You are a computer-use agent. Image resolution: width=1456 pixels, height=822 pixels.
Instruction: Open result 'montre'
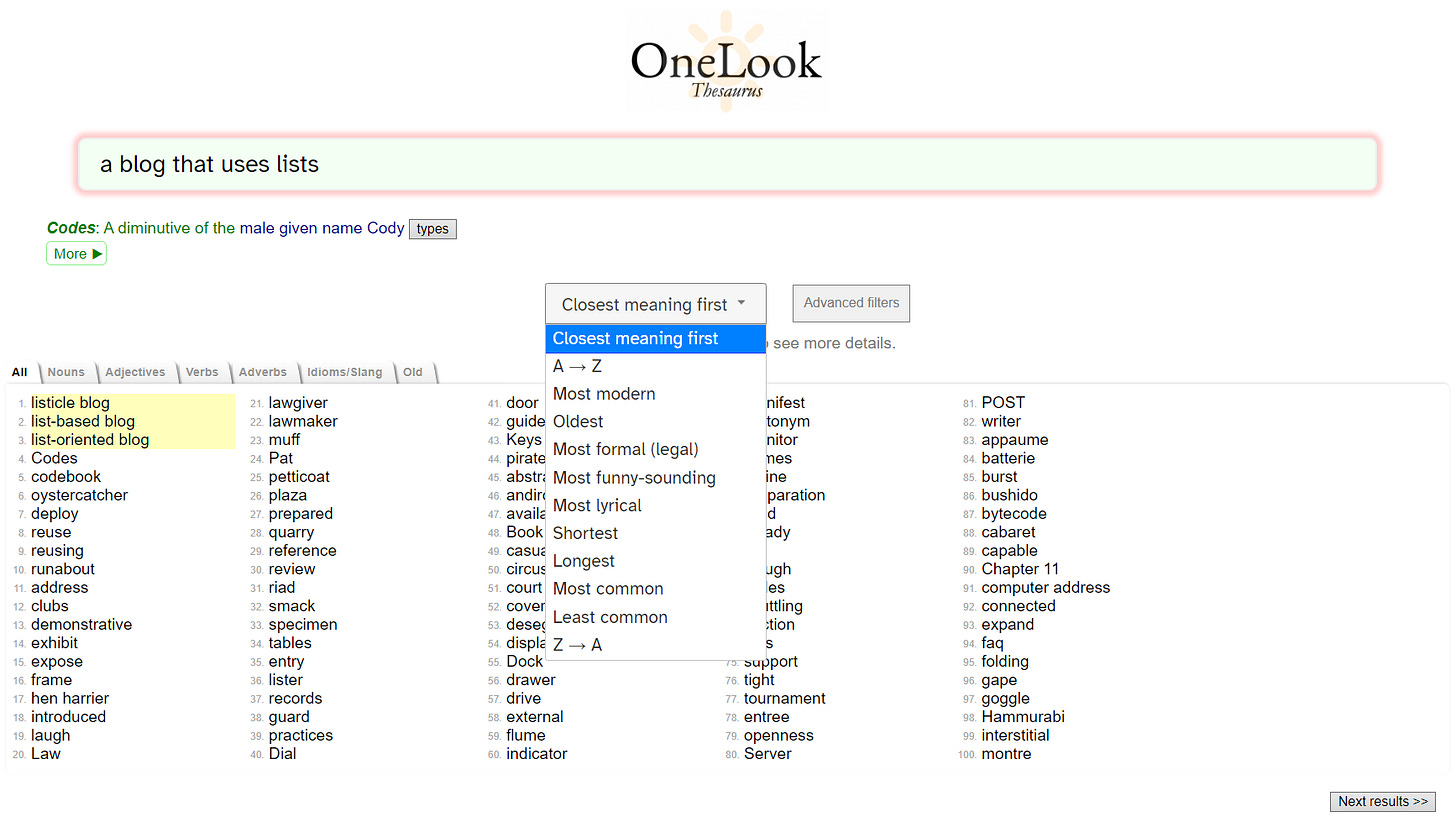1006,754
